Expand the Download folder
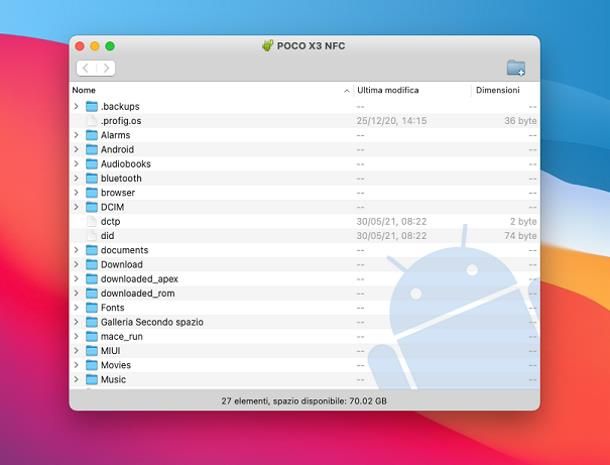Screen dimensions: 610x465 tap(76, 265)
